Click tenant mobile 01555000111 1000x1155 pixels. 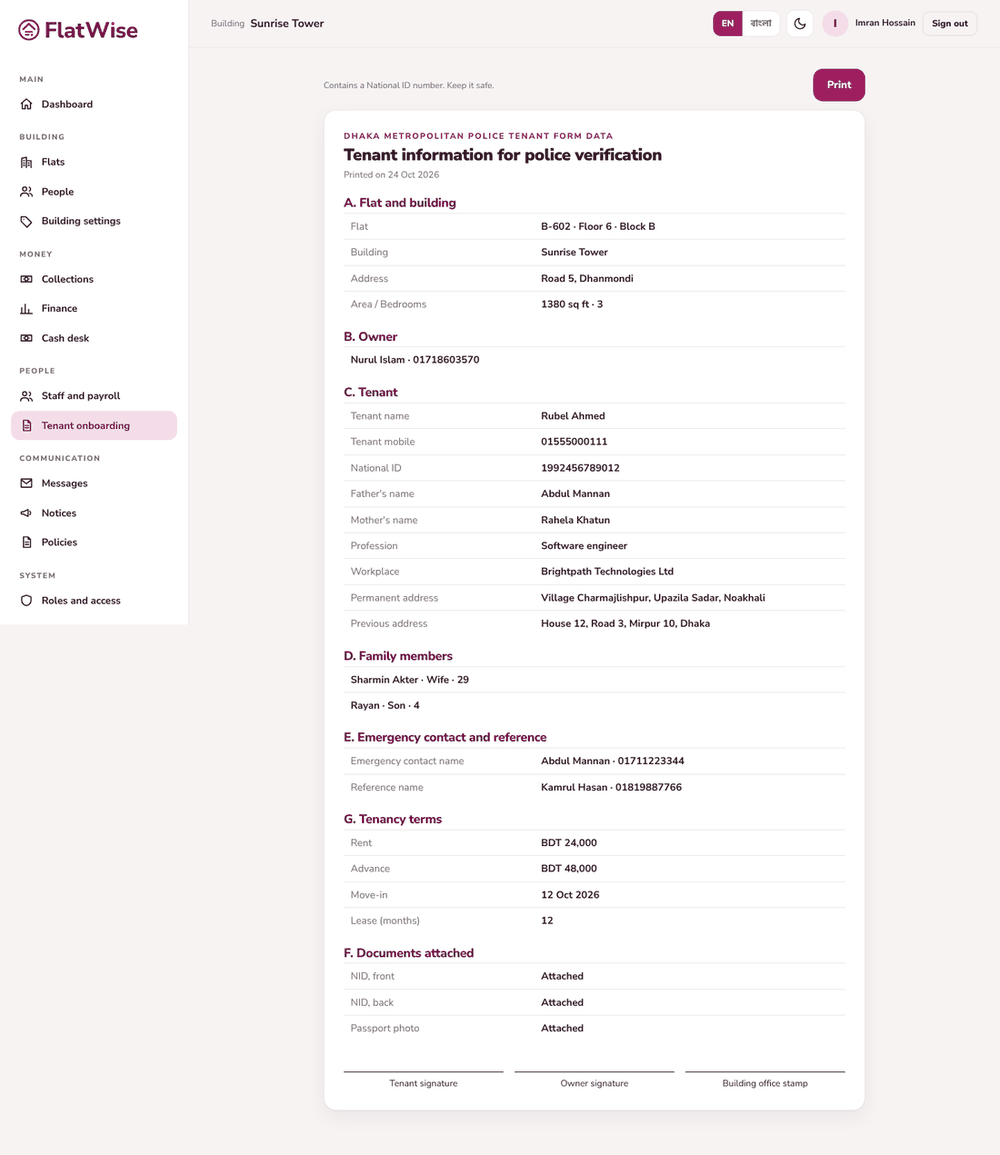[574, 441]
